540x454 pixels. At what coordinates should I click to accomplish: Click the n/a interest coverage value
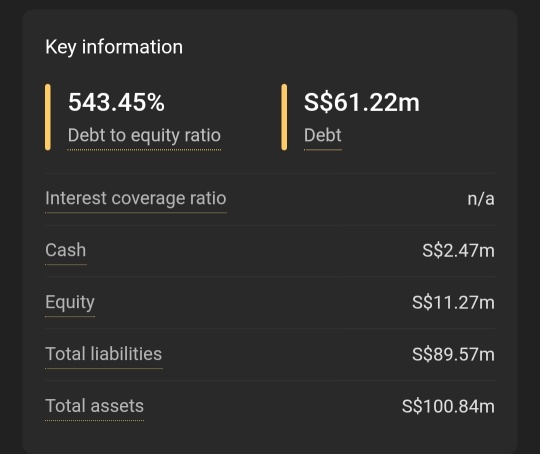(481, 199)
